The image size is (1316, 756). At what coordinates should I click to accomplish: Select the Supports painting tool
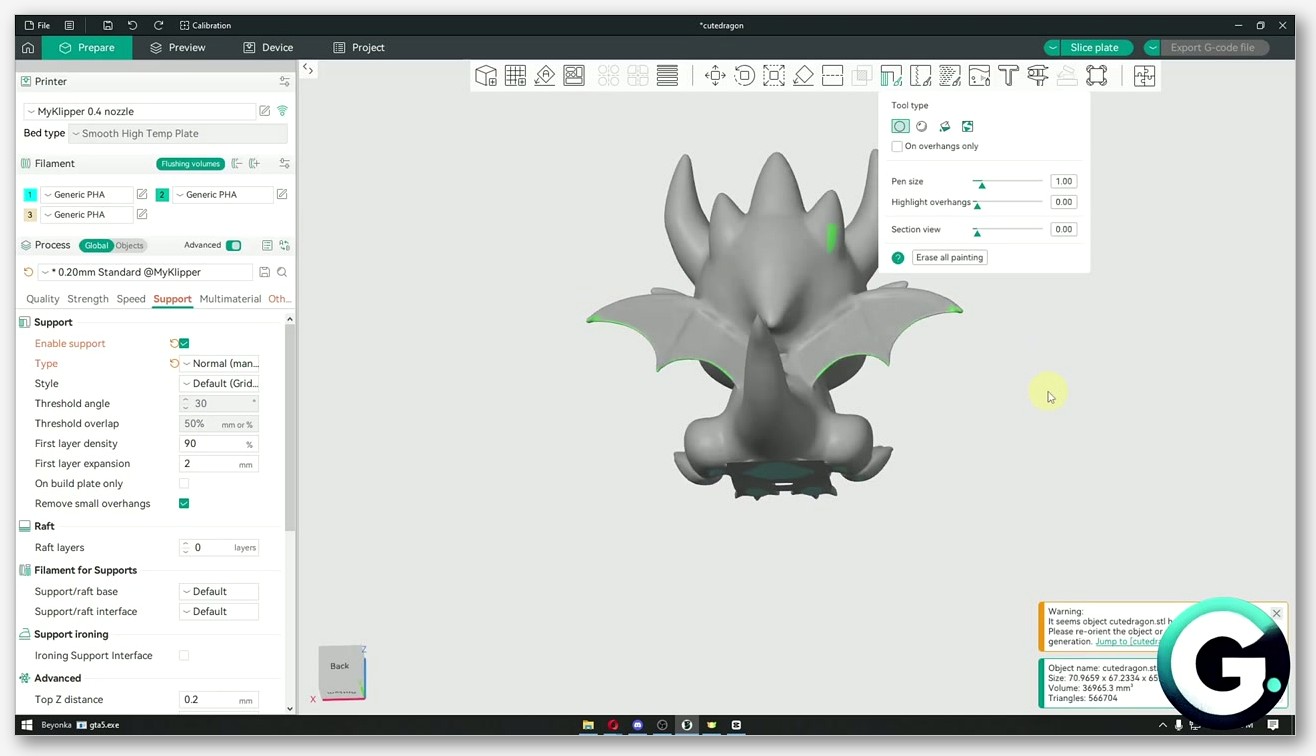[891, 76]
